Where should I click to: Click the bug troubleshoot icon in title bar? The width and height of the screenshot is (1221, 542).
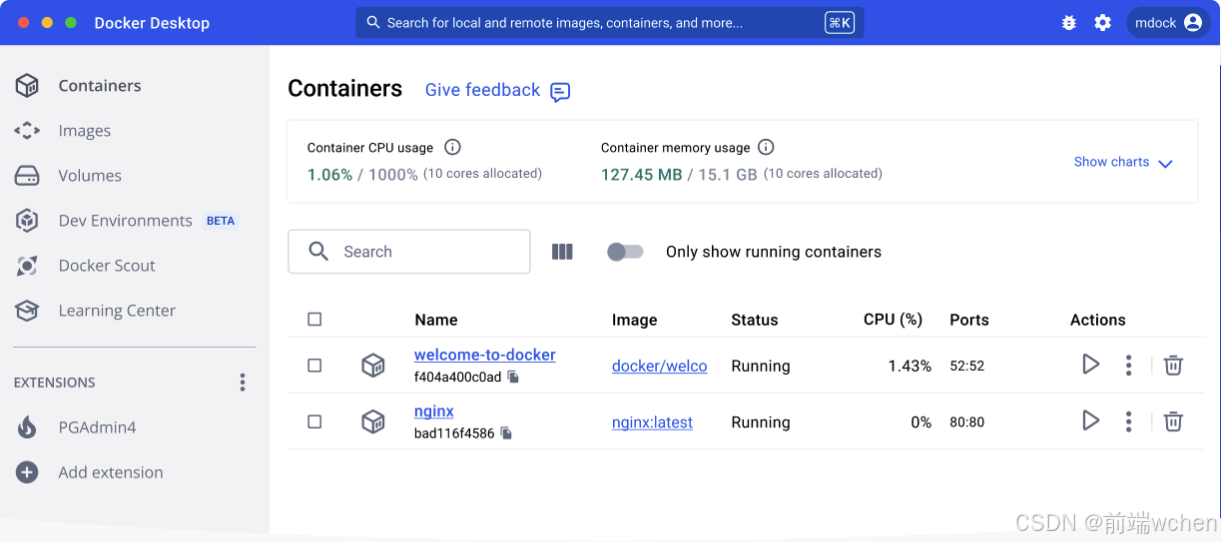tap(1069, 22)
